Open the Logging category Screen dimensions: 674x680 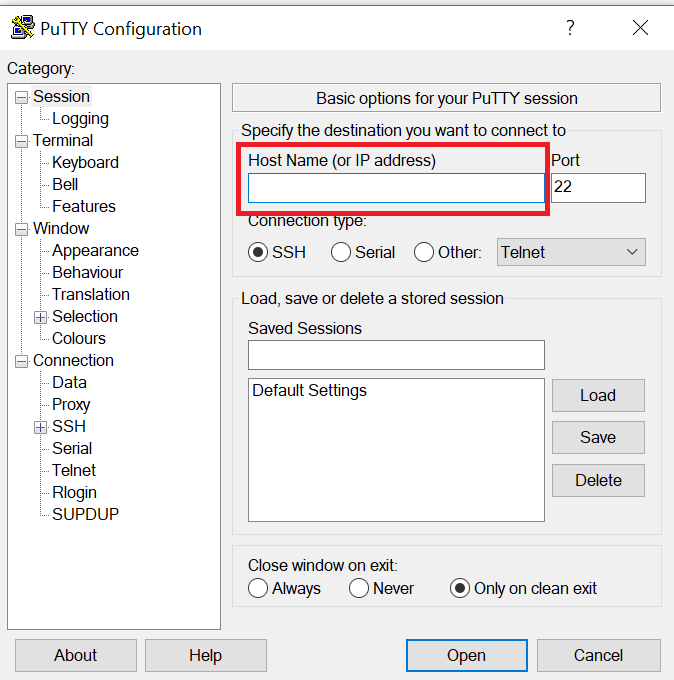click(x=80, y=118)
